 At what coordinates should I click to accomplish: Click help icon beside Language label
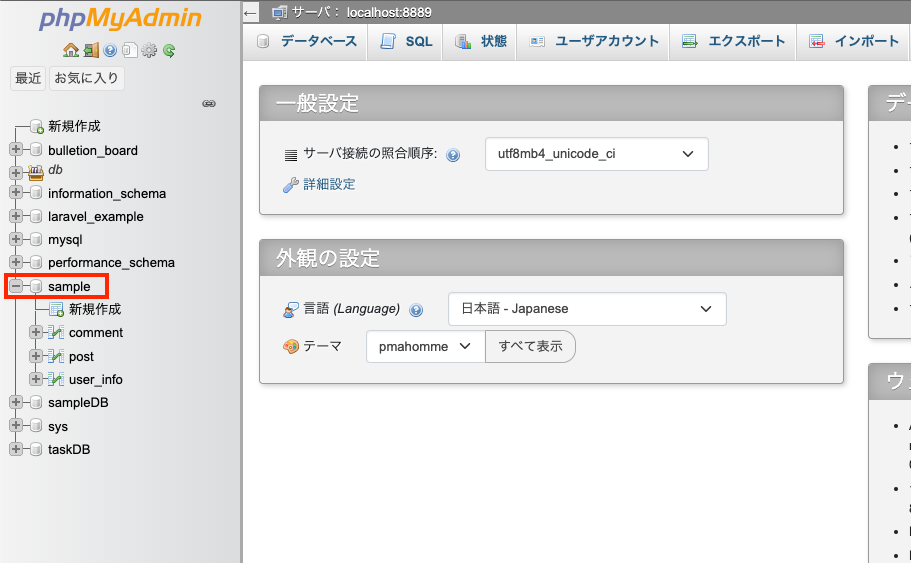416,310
